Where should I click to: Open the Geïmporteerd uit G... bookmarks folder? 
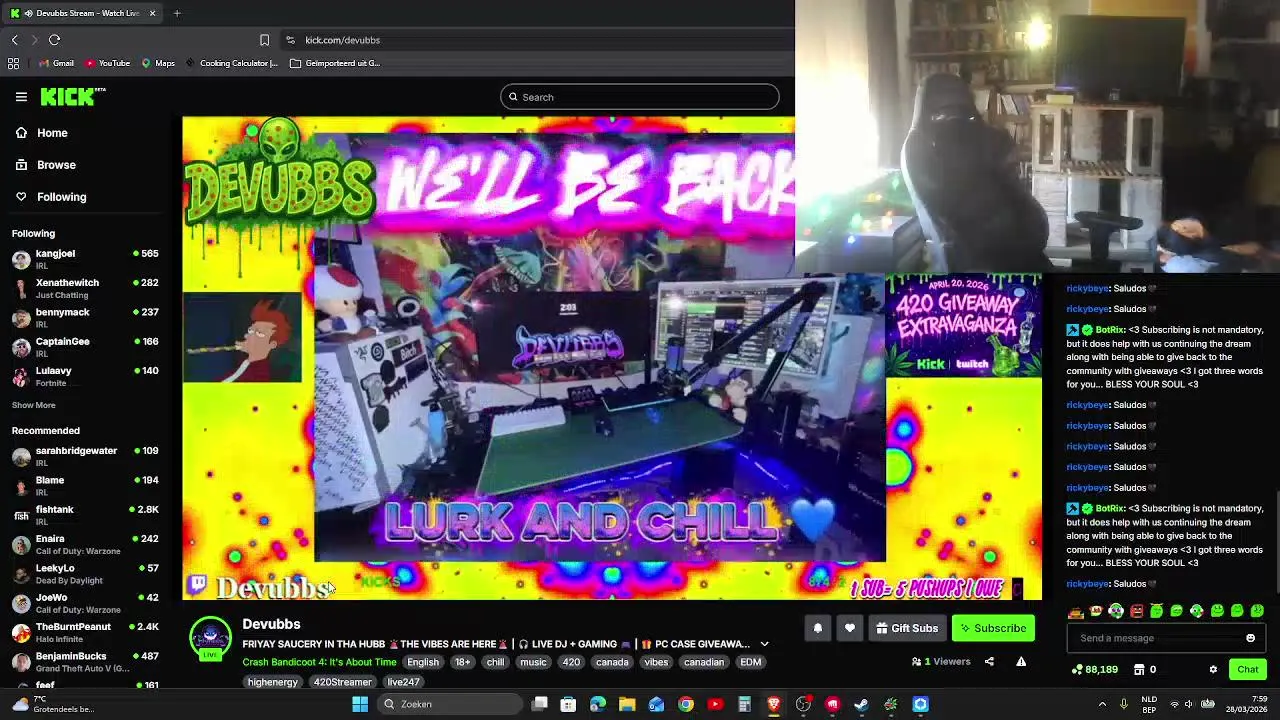coord(335,63)
